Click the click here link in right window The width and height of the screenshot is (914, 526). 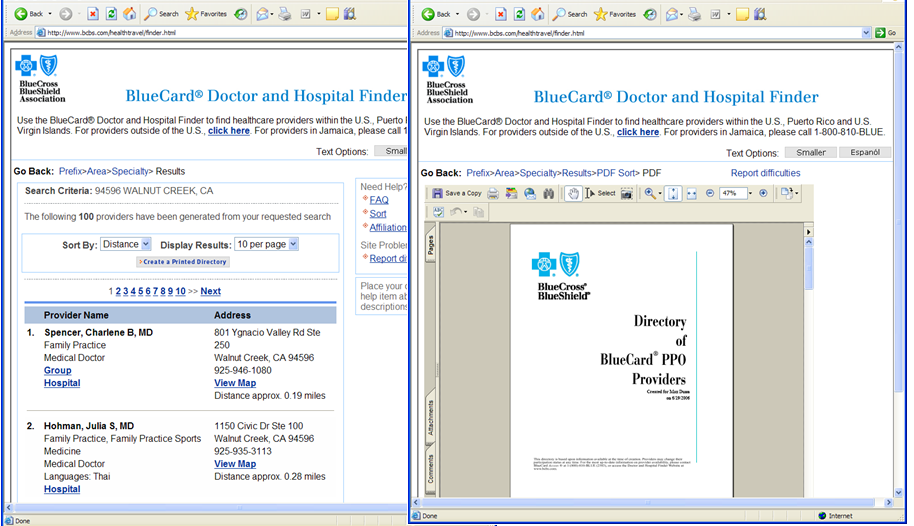638,132
